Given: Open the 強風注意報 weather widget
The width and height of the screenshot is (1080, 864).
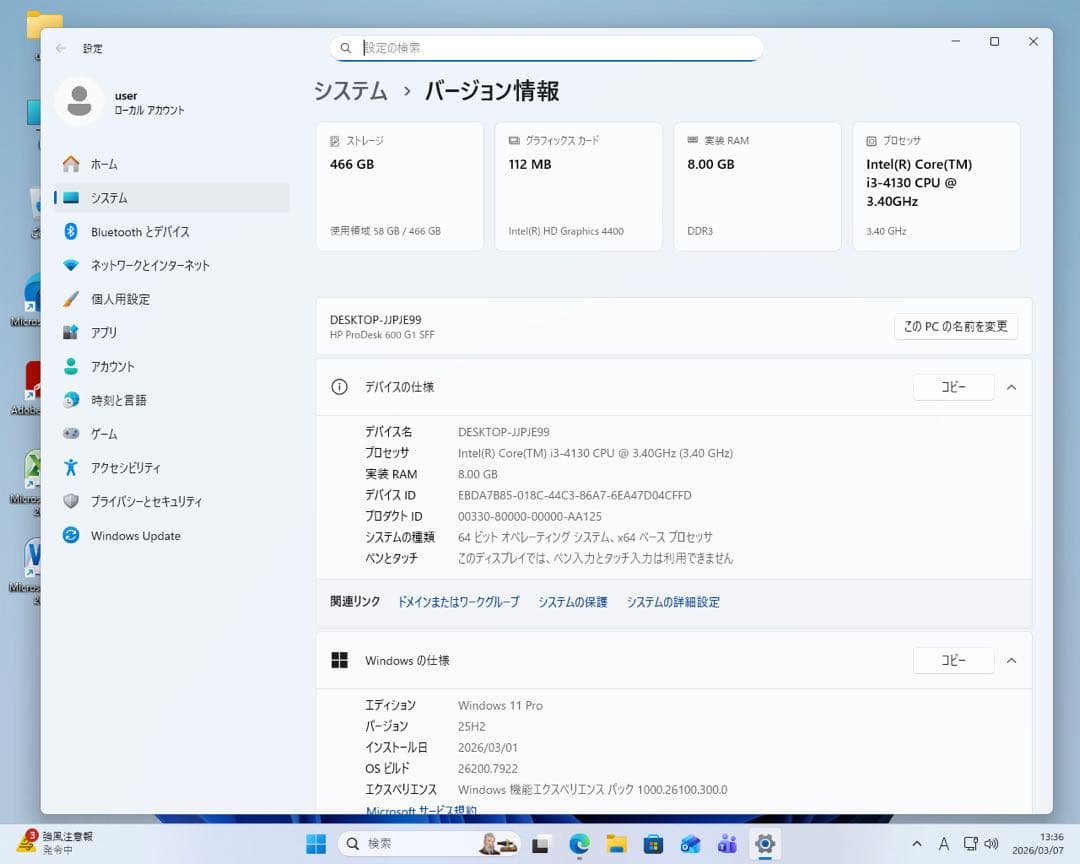Looking at the screenshot, I should pos(55,843).
